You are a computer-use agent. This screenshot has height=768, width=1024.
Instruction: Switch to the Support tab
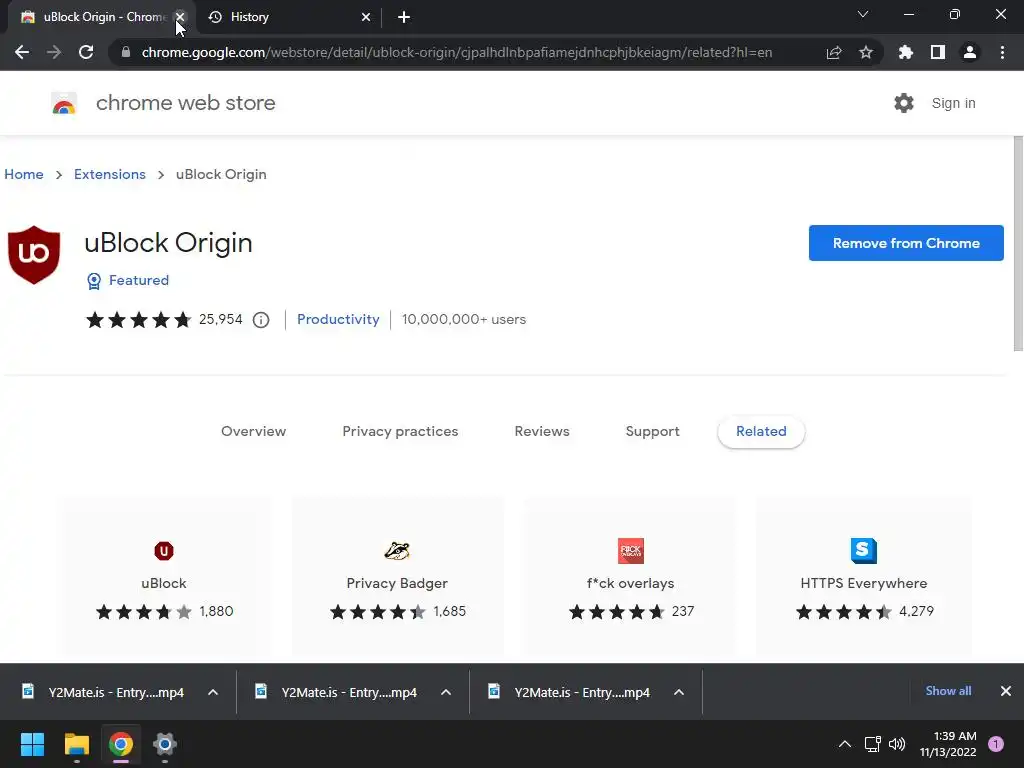click(652, 432)
